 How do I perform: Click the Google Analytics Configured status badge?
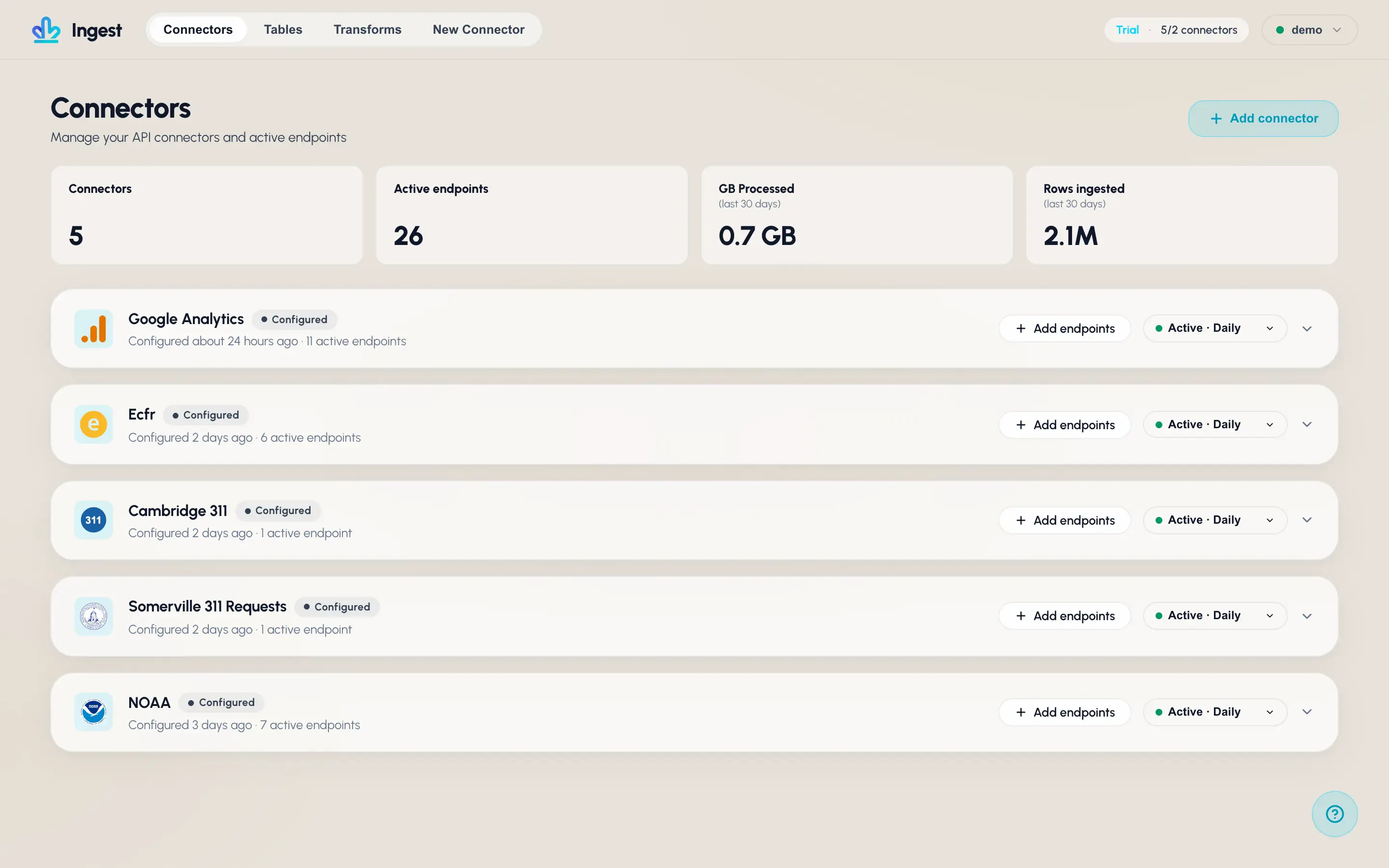pyautogui.click(x=295, y=320)
